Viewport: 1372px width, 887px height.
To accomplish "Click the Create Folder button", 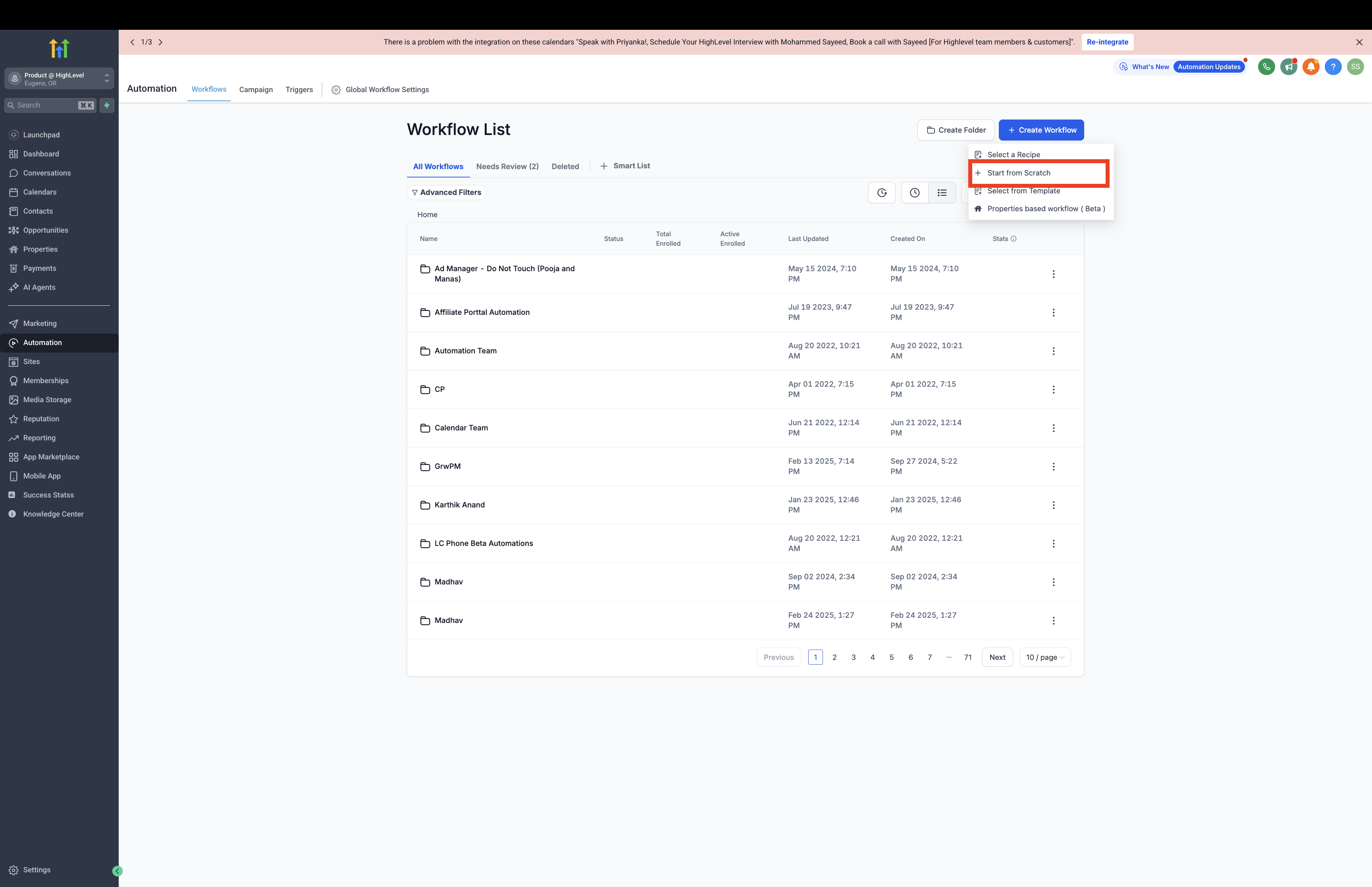I will coord(956,130).
